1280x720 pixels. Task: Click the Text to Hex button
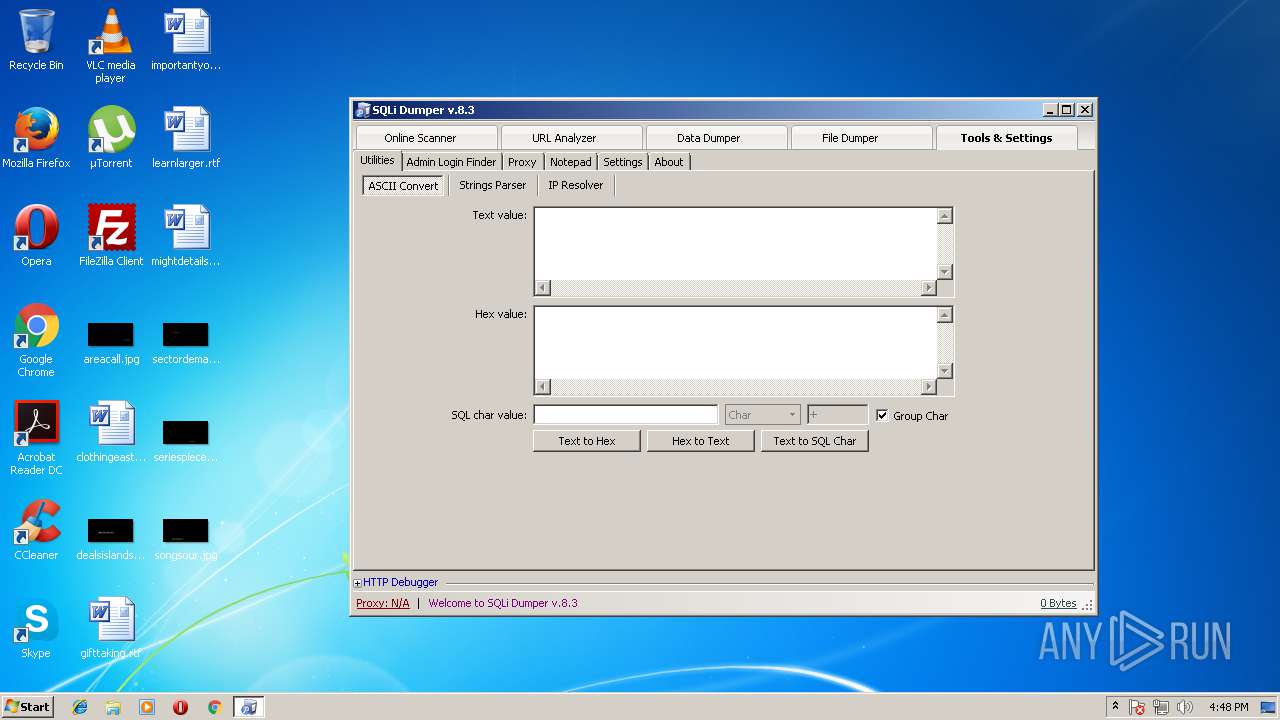coord(587,441)
